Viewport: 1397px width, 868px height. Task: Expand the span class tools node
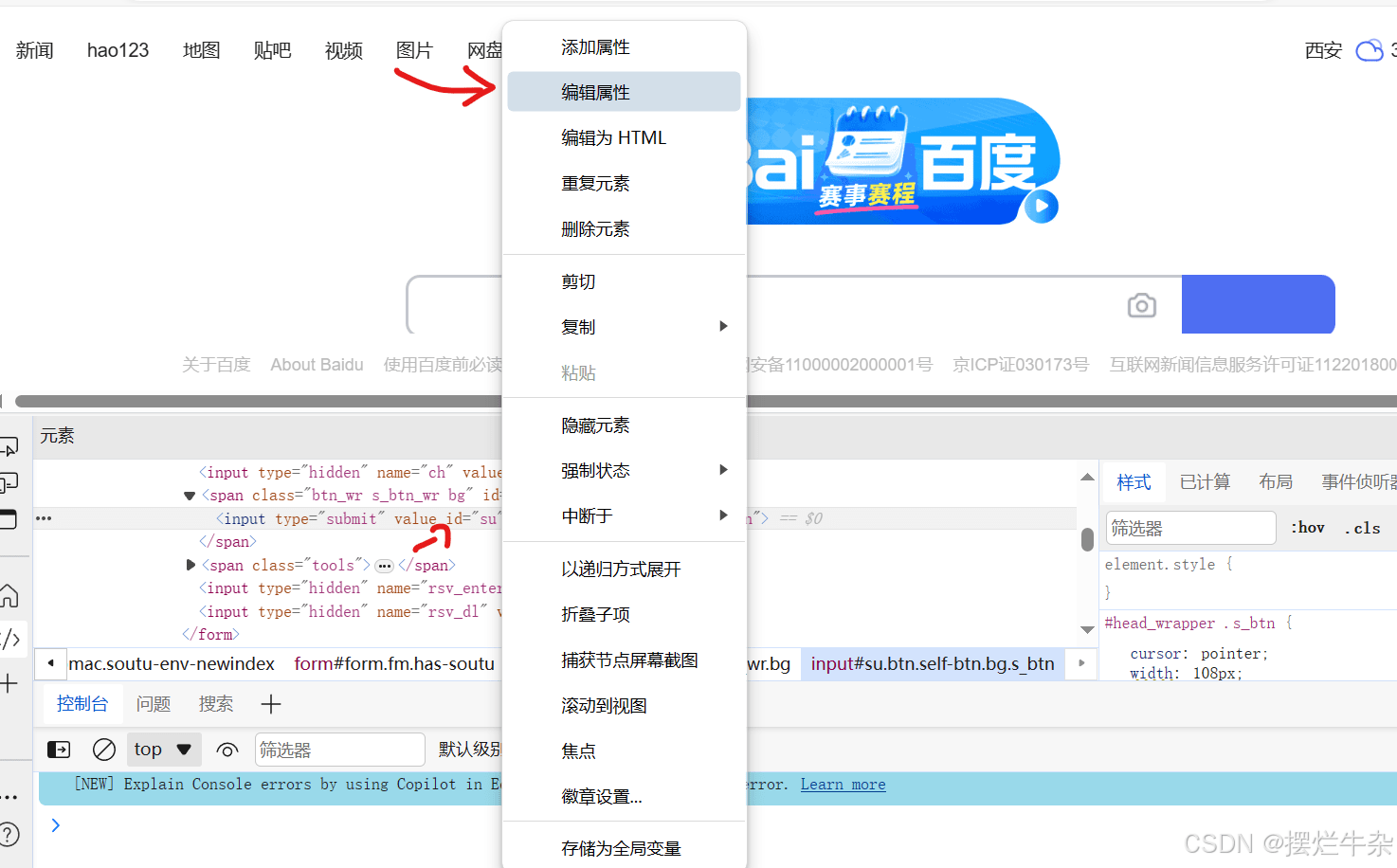[x=190, y=565]
